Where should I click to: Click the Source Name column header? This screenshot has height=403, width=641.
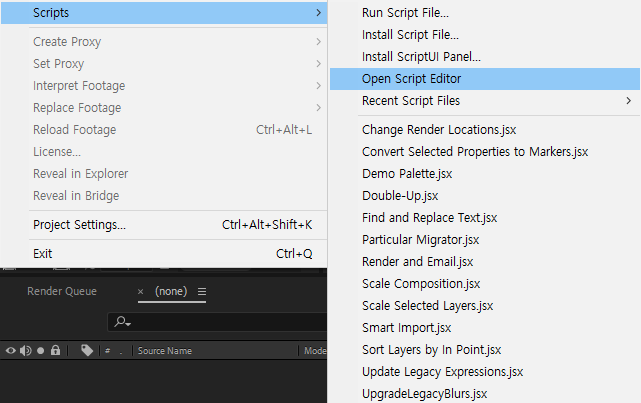165,351
